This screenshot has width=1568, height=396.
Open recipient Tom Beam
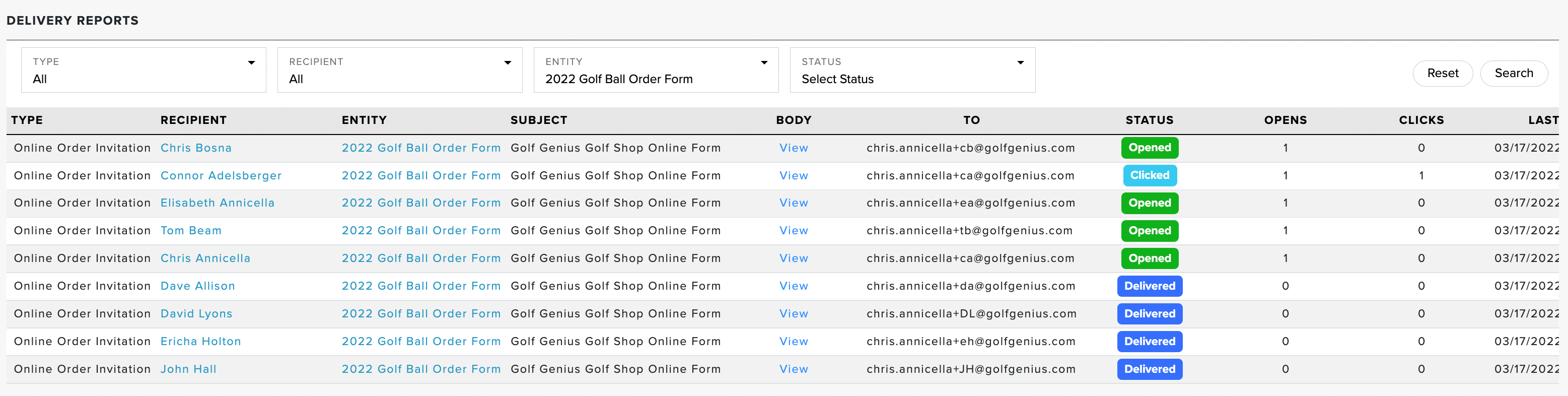[x=191, y=231]
